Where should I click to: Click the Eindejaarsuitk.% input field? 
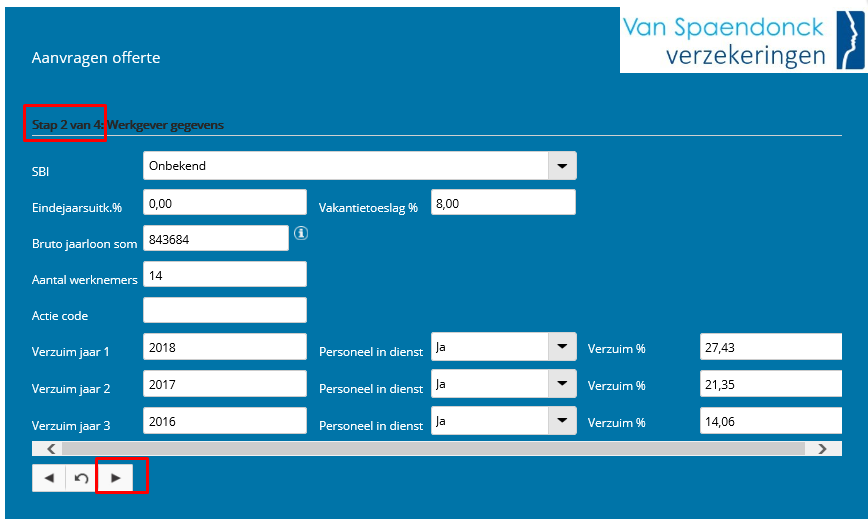tap(225, 202)
